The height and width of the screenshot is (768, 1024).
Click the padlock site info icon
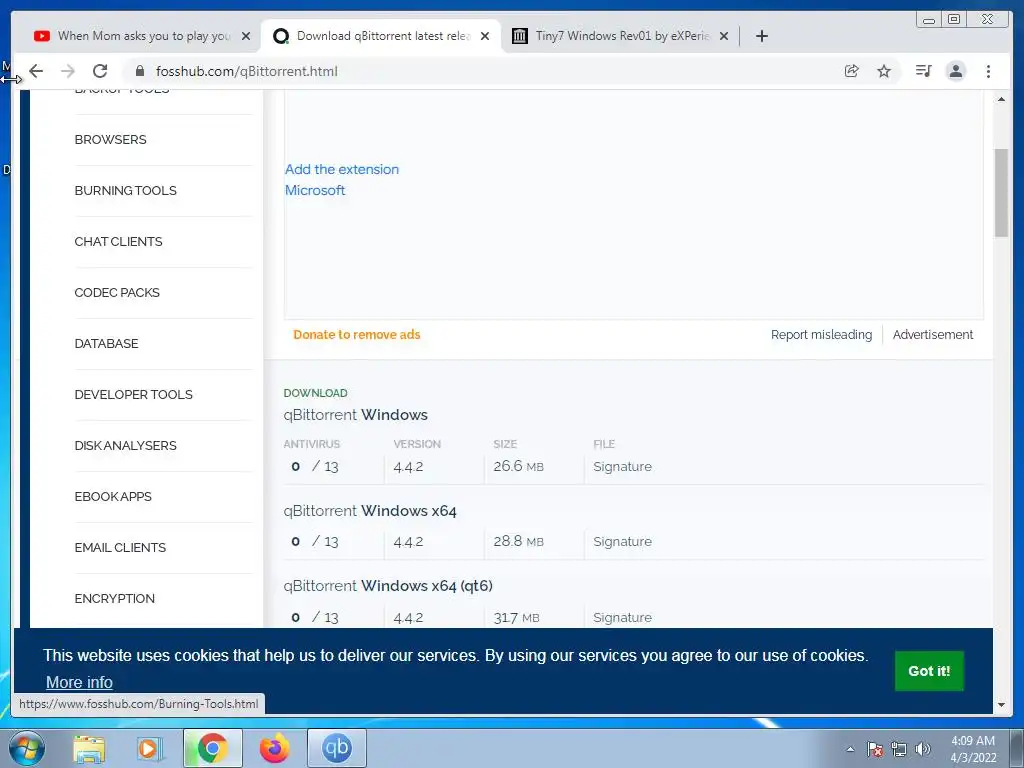[140, 71]
